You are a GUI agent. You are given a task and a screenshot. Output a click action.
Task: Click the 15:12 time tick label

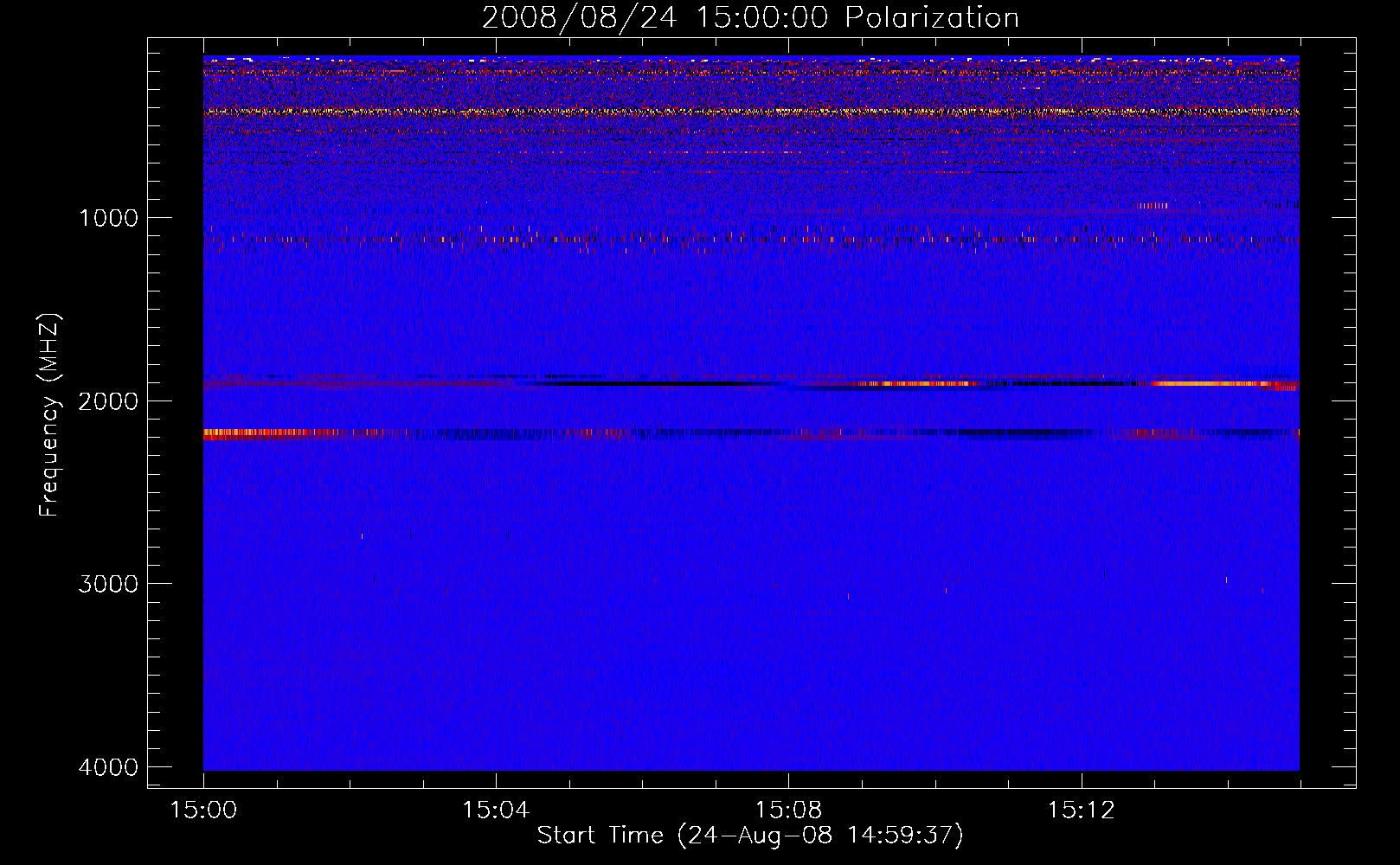pyautogui.click(x=1081, y=811)
